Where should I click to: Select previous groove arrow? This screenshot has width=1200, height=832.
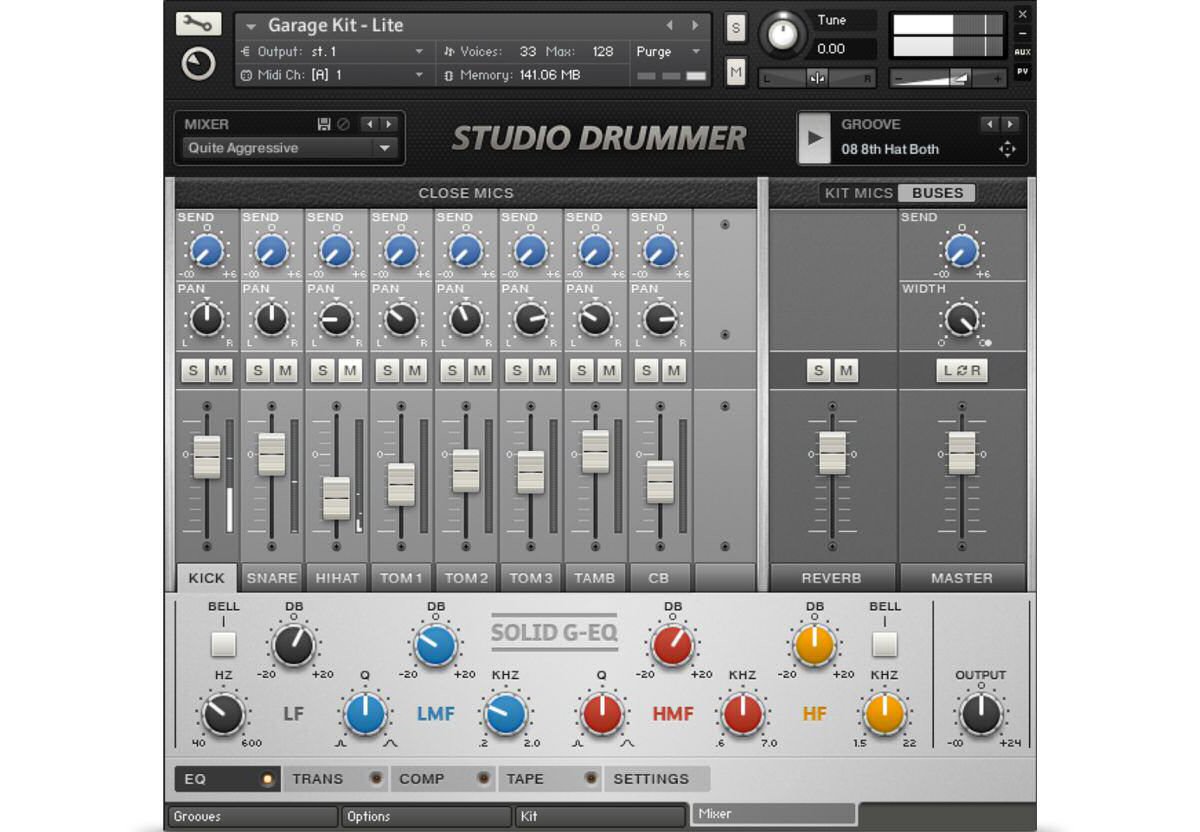(990, 124)
